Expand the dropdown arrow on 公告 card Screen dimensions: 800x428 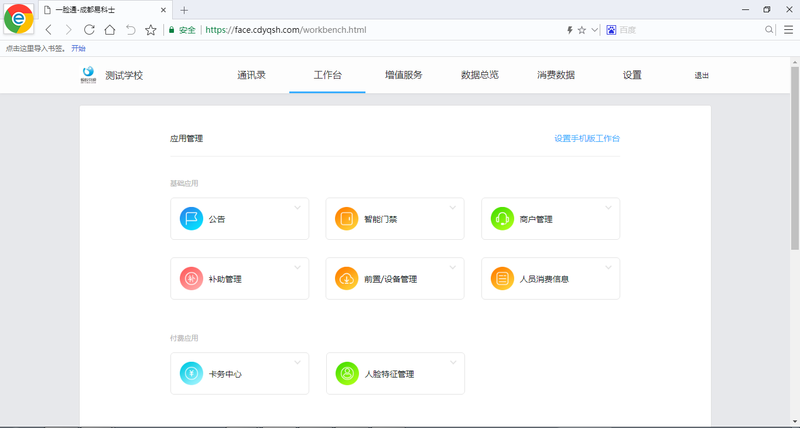coord(297,208)
